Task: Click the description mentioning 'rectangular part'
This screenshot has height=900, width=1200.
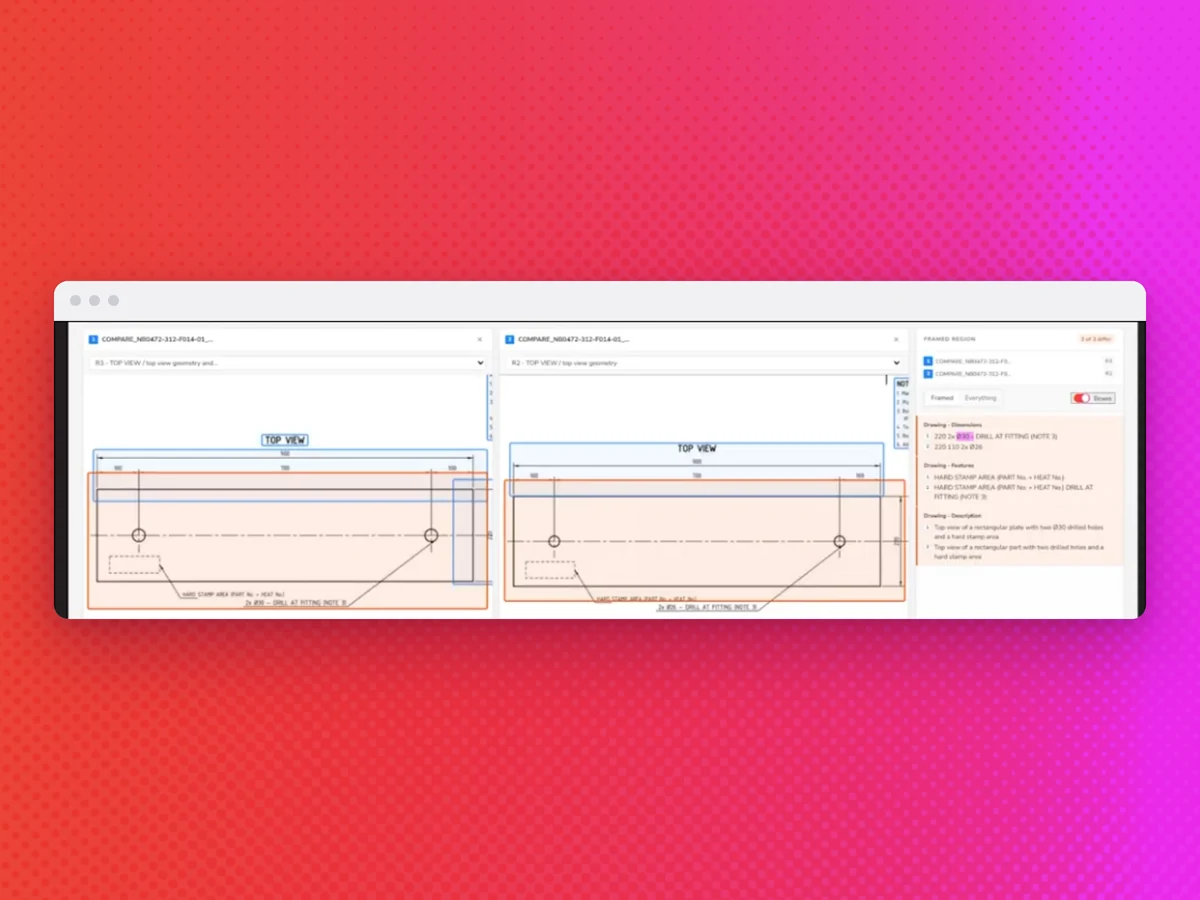Action: (1018, 552)
